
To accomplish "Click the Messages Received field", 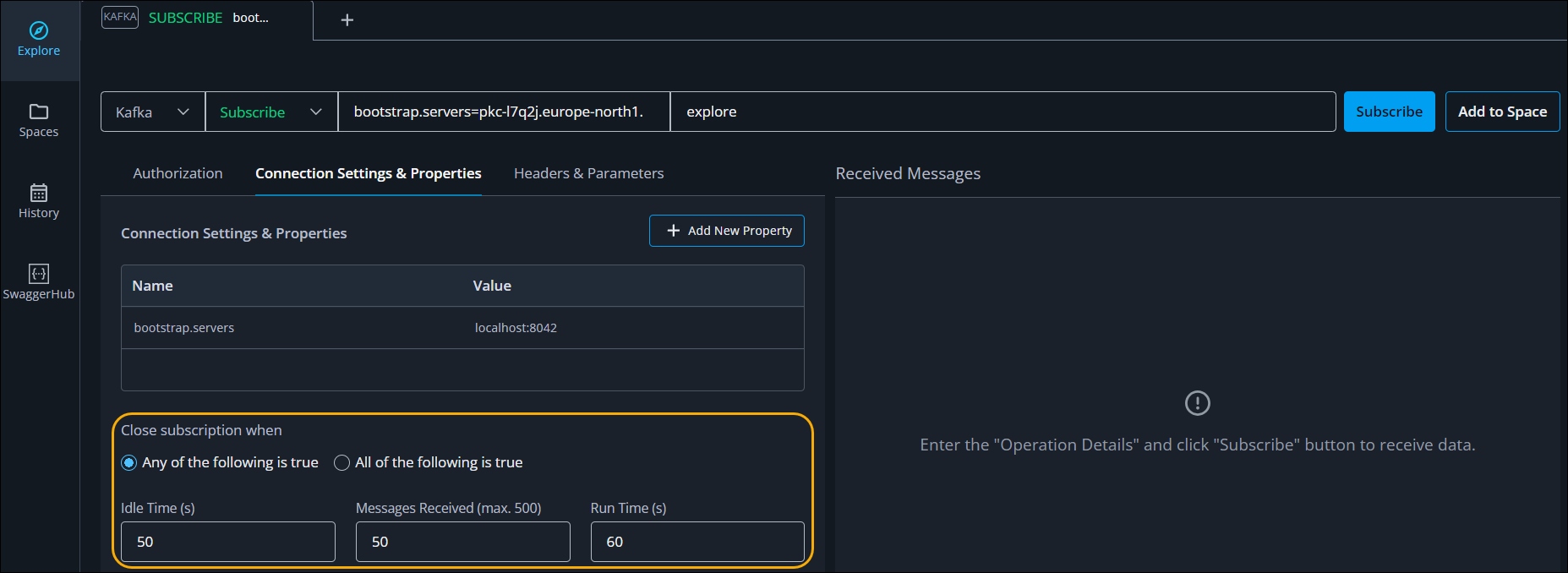I will tap(463, 542).
